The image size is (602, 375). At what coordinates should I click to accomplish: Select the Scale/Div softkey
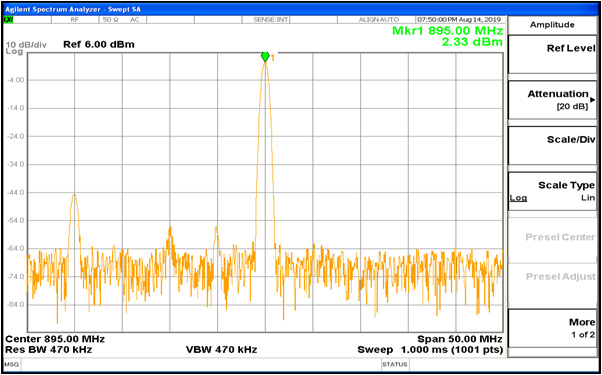pos(552,145)
